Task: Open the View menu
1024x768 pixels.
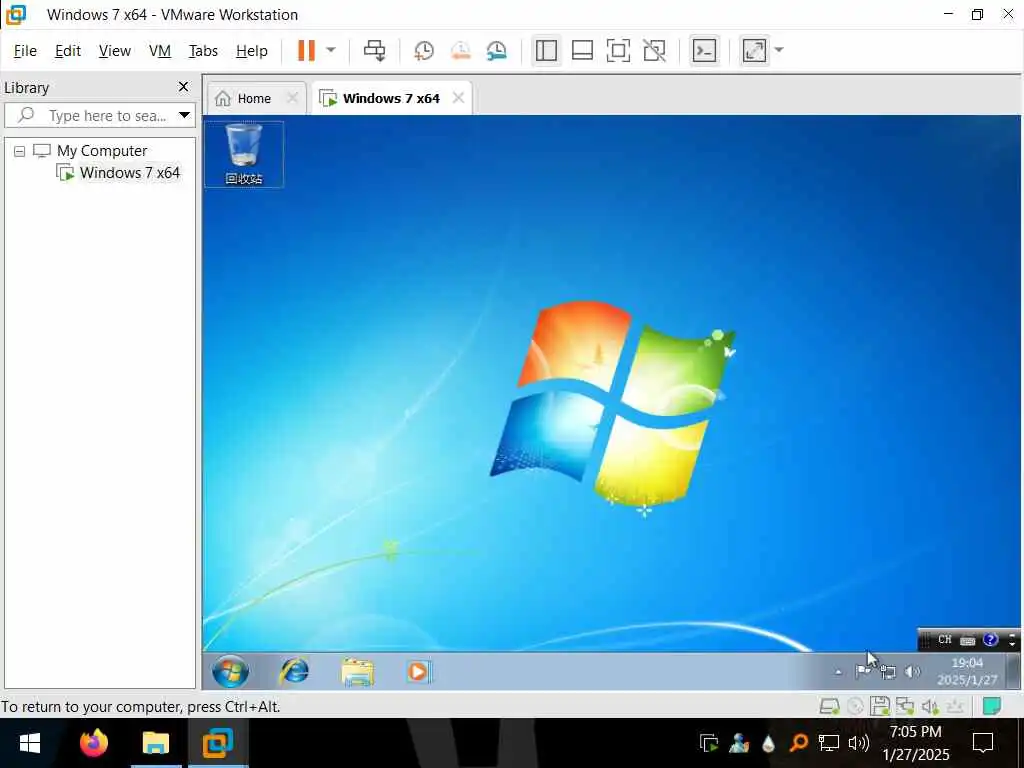Action: (x=115, y=51)
